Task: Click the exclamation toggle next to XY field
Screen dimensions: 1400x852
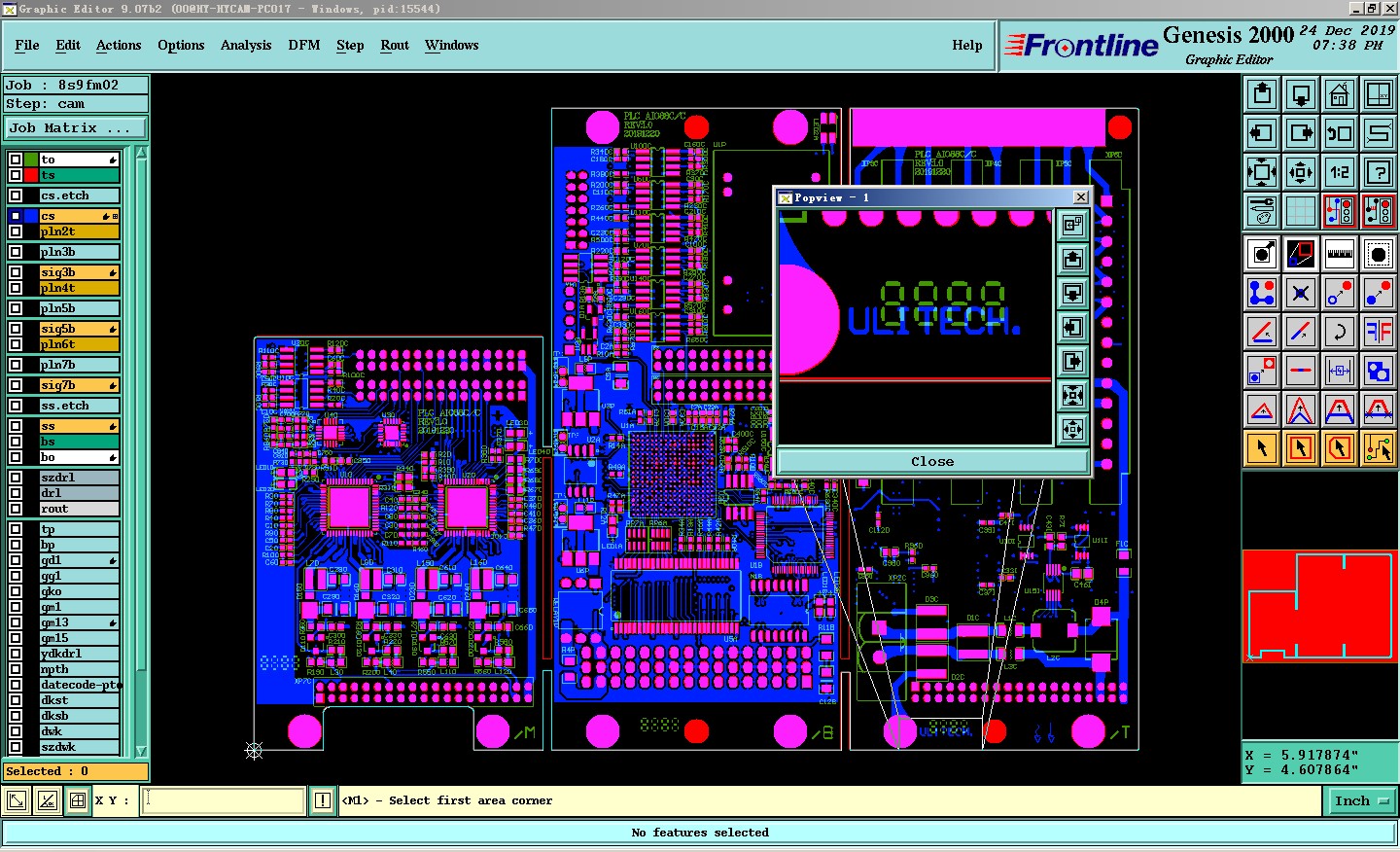Action: 323,800
